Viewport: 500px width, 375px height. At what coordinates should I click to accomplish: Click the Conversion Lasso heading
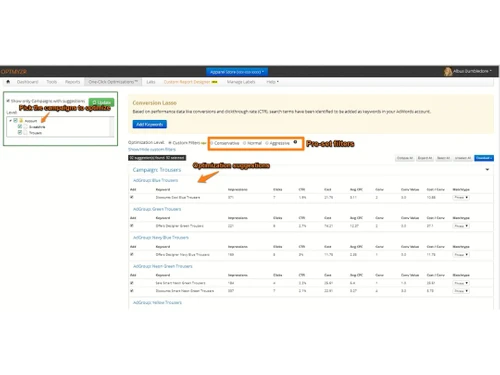pyautogui.click(x=155, y=103)
